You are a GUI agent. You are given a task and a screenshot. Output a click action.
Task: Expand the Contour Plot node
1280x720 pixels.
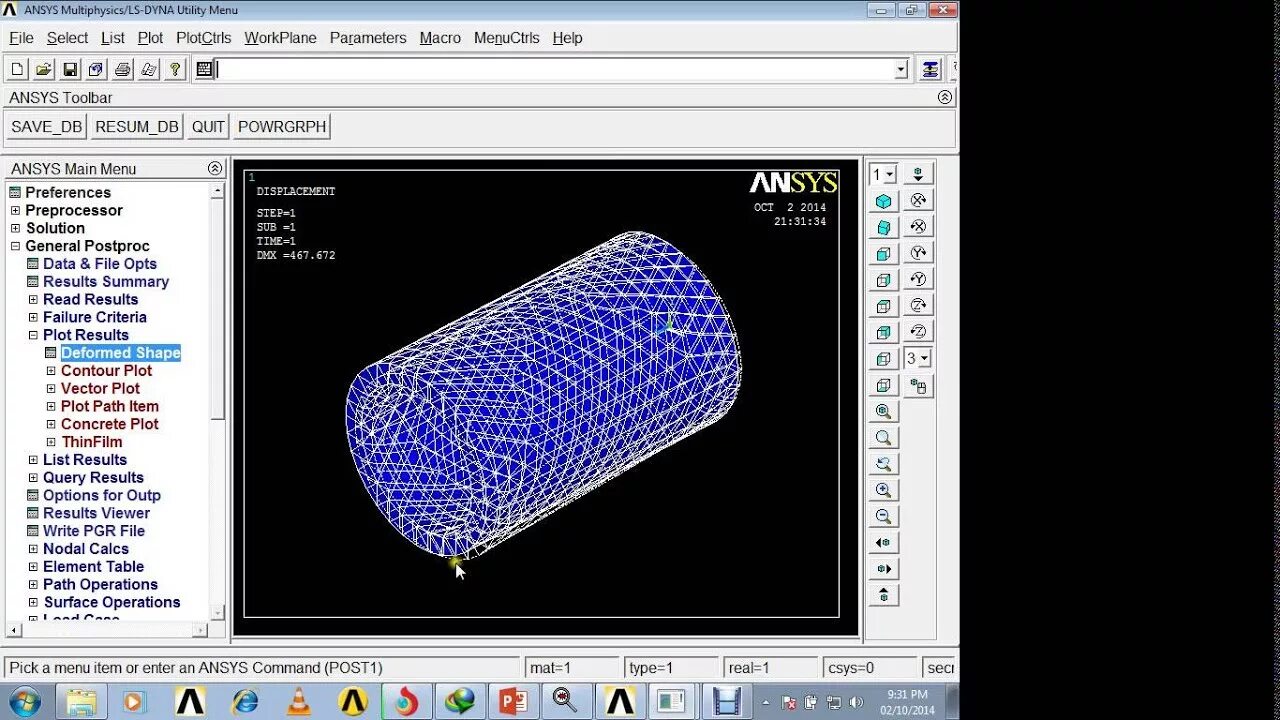[51, 370]
